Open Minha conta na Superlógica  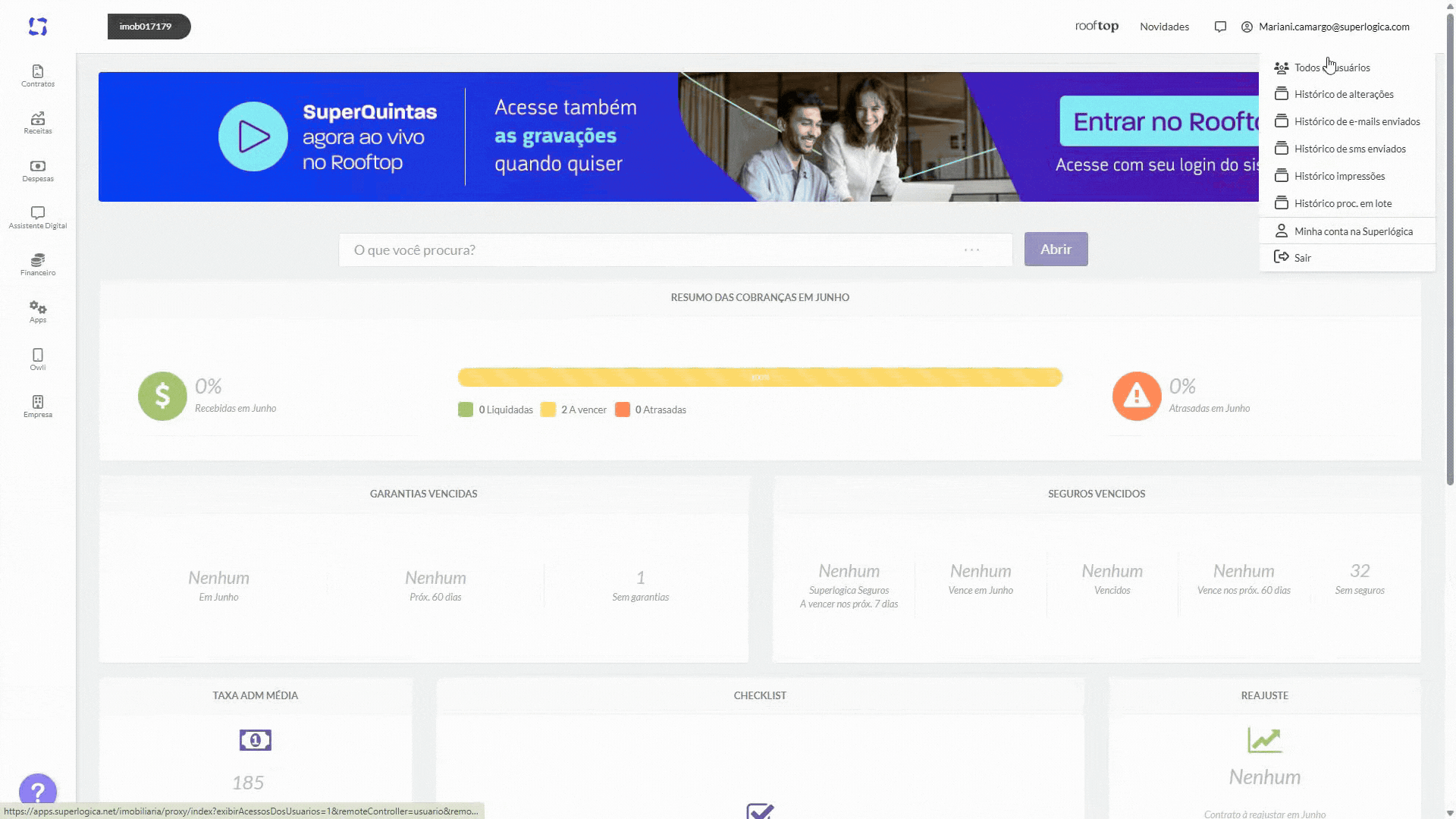pyautogui.click(x=1348, y=231)
